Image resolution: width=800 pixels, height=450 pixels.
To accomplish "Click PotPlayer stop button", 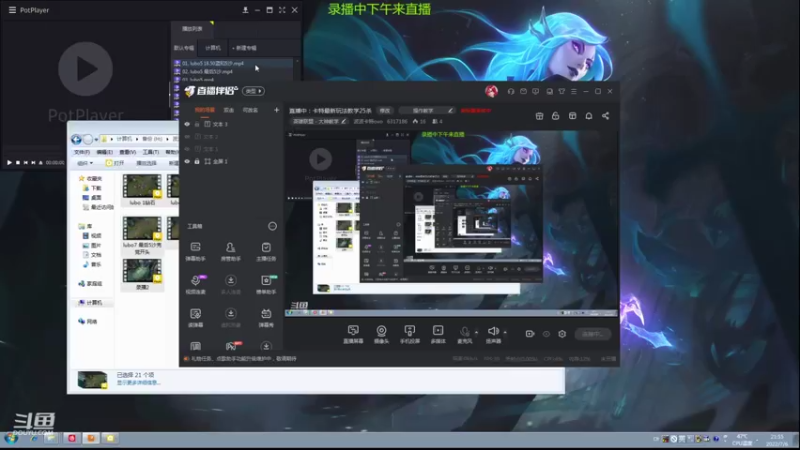I will point(18,163).
